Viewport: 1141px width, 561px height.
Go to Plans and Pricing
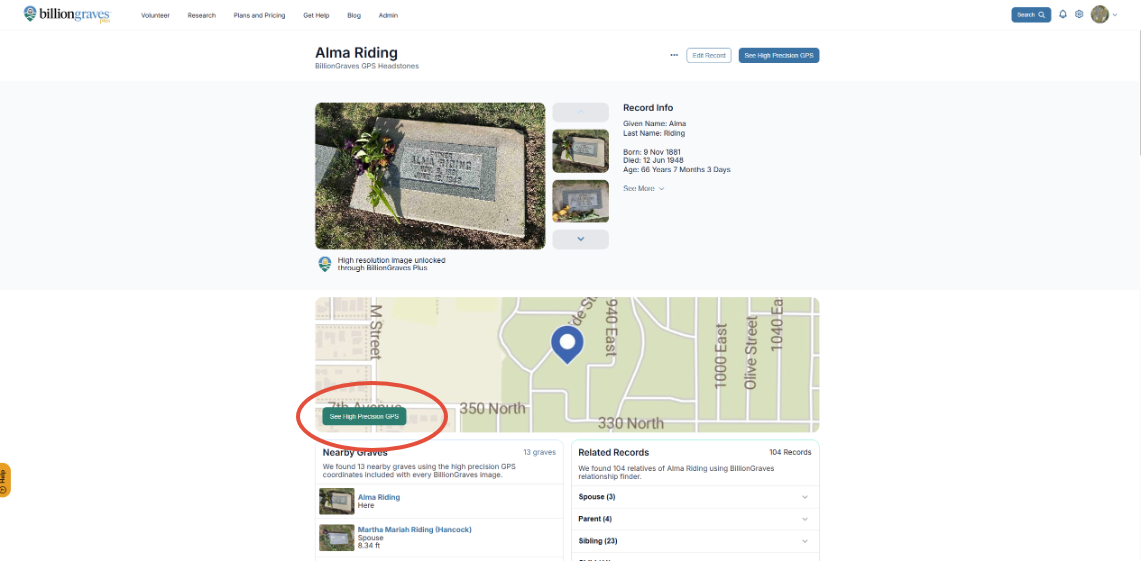[x=259, y=15]
